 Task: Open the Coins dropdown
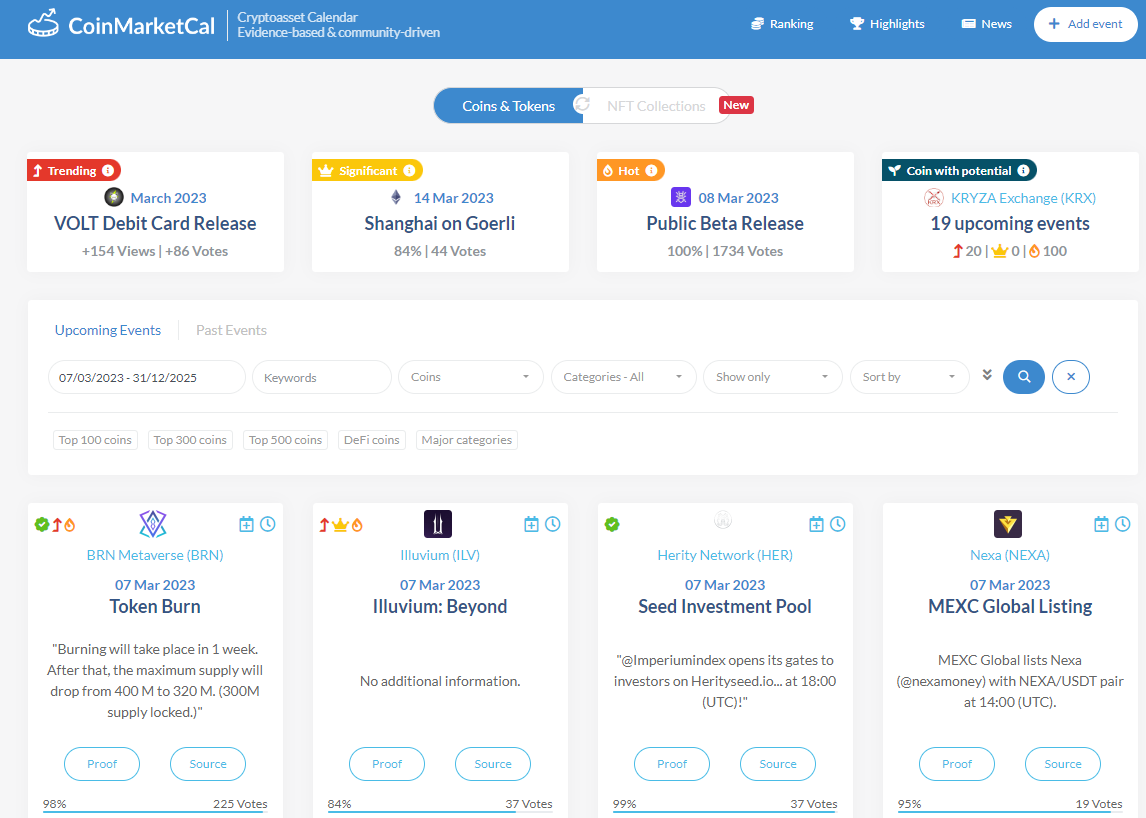pyautogui.click(x=471, y=377)
